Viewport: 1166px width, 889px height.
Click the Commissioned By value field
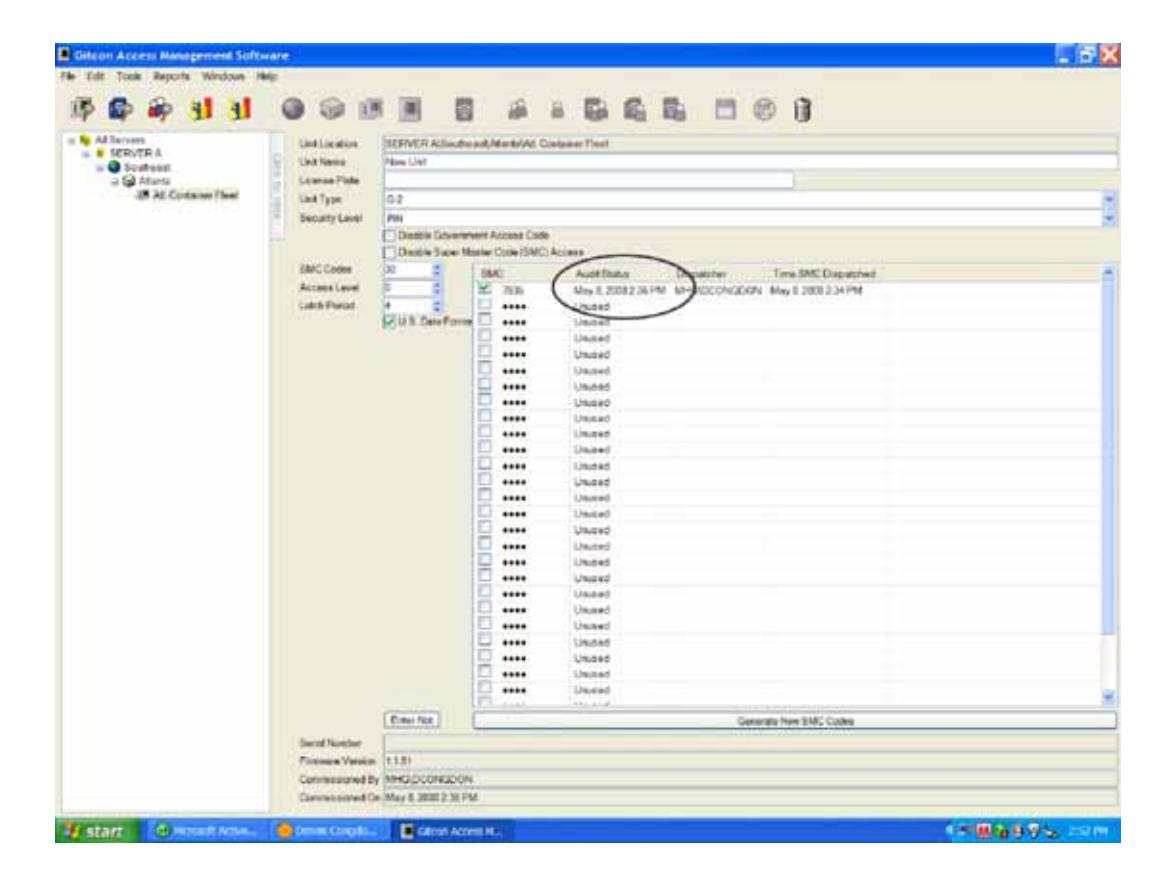click(x=750, y=779)
